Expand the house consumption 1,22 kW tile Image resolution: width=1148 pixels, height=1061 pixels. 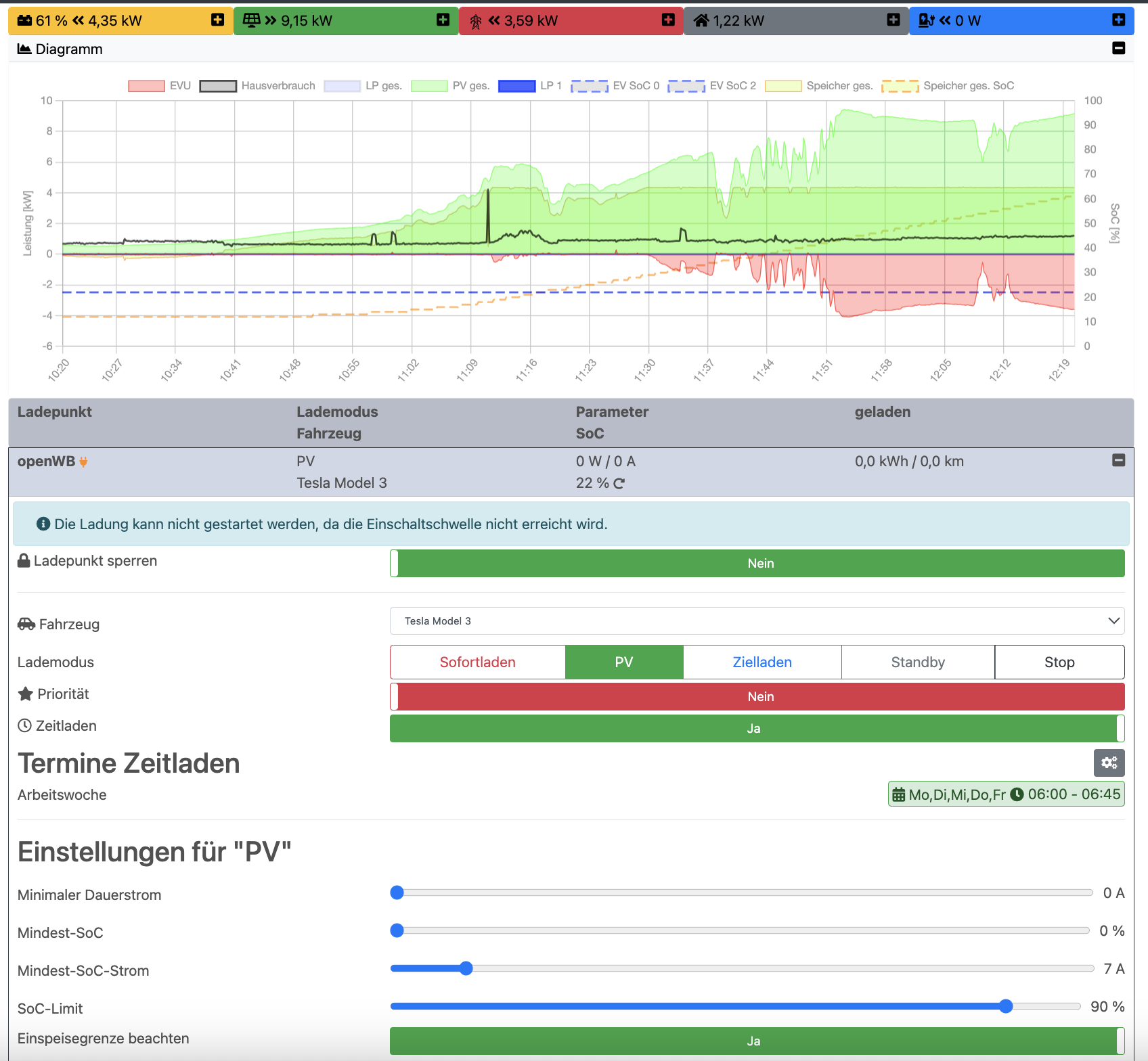[x=893, y=20]
